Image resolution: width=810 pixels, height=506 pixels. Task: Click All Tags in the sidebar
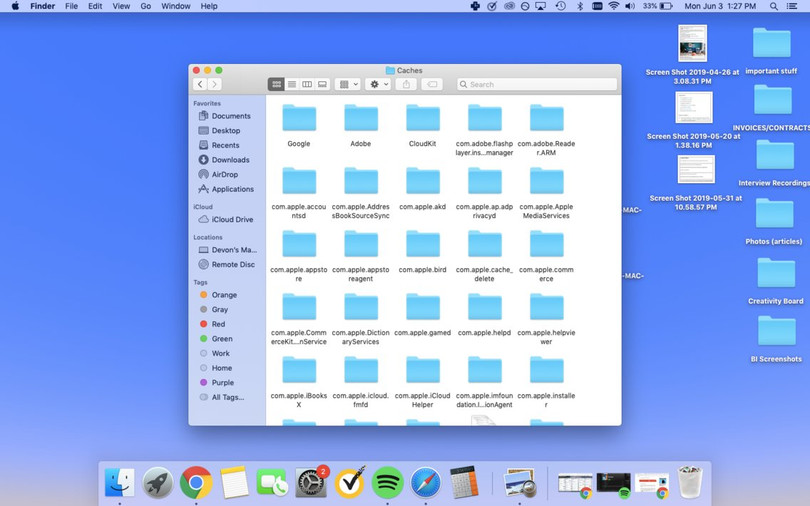click(x=227, y=397)
